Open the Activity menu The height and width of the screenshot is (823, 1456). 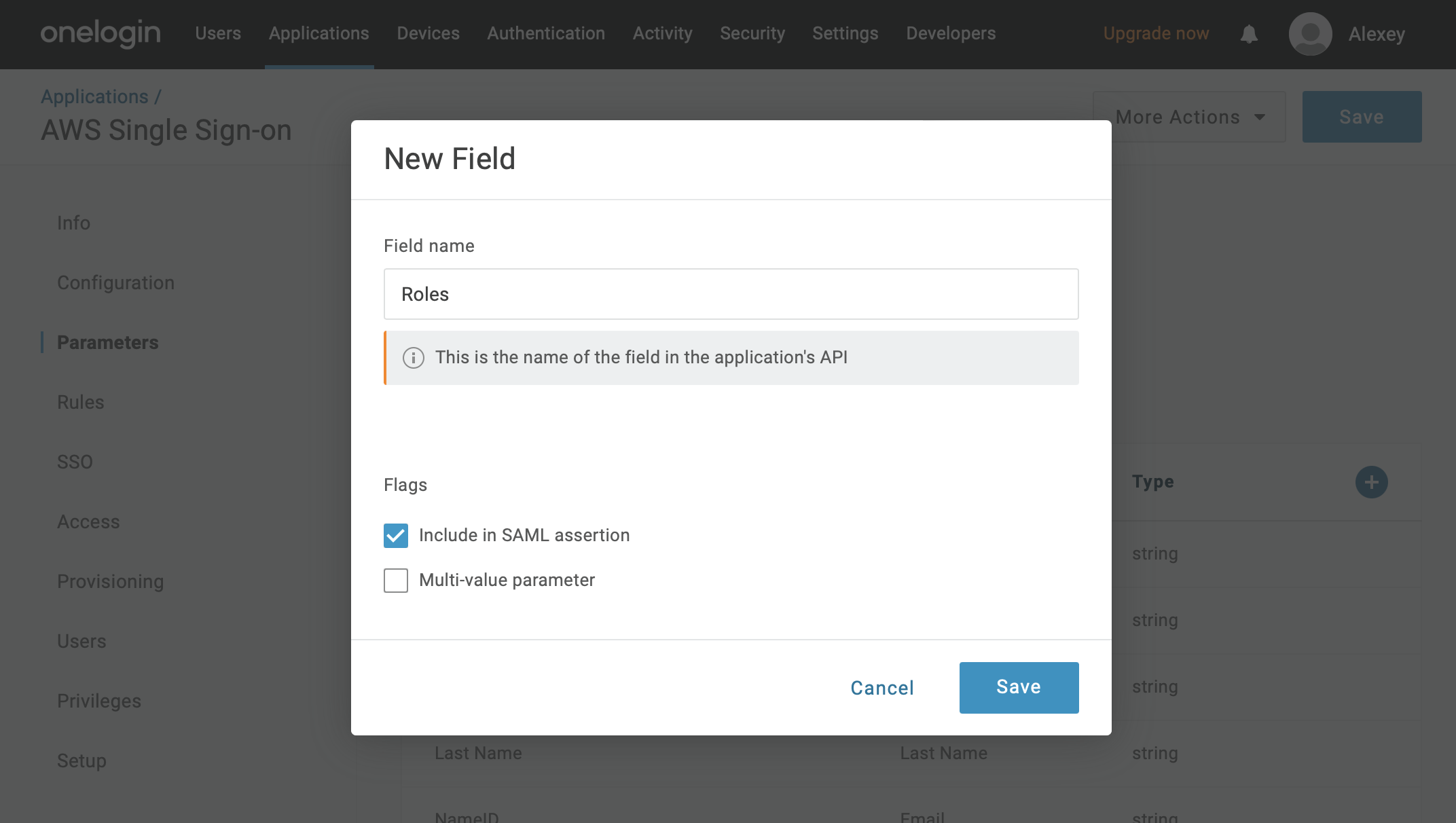click(662, 33)
